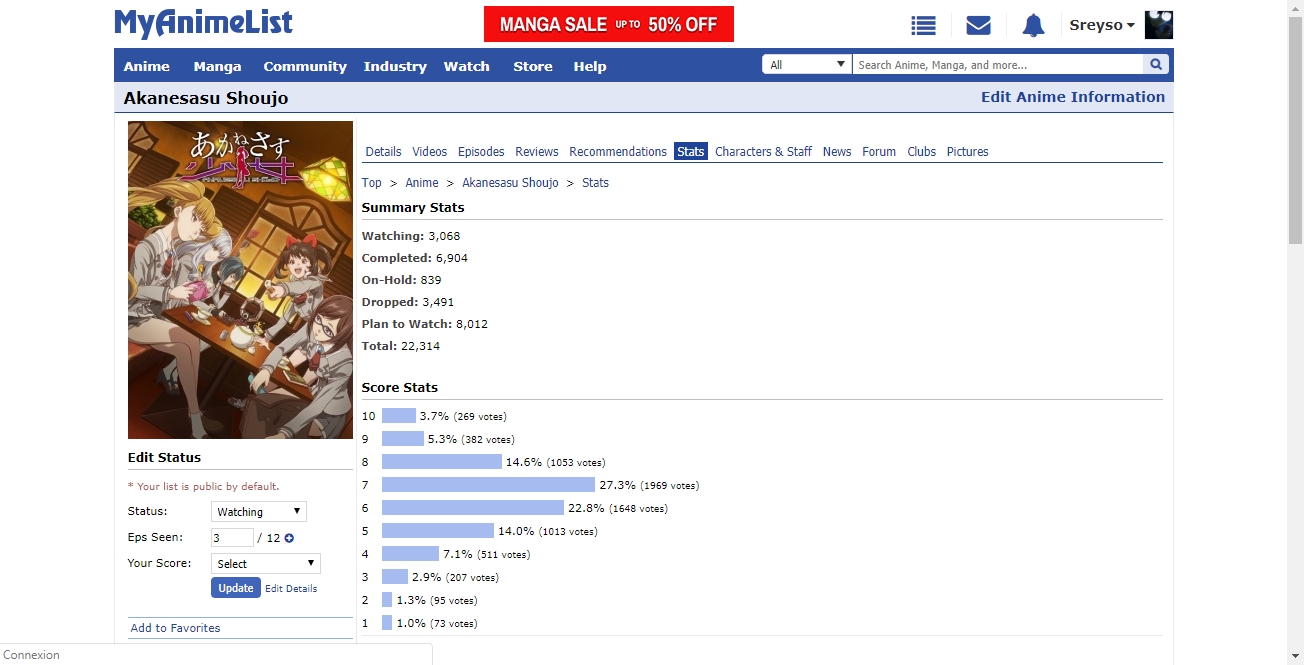
Task: Open the messages envelope icon
Action: coord(978,26)
